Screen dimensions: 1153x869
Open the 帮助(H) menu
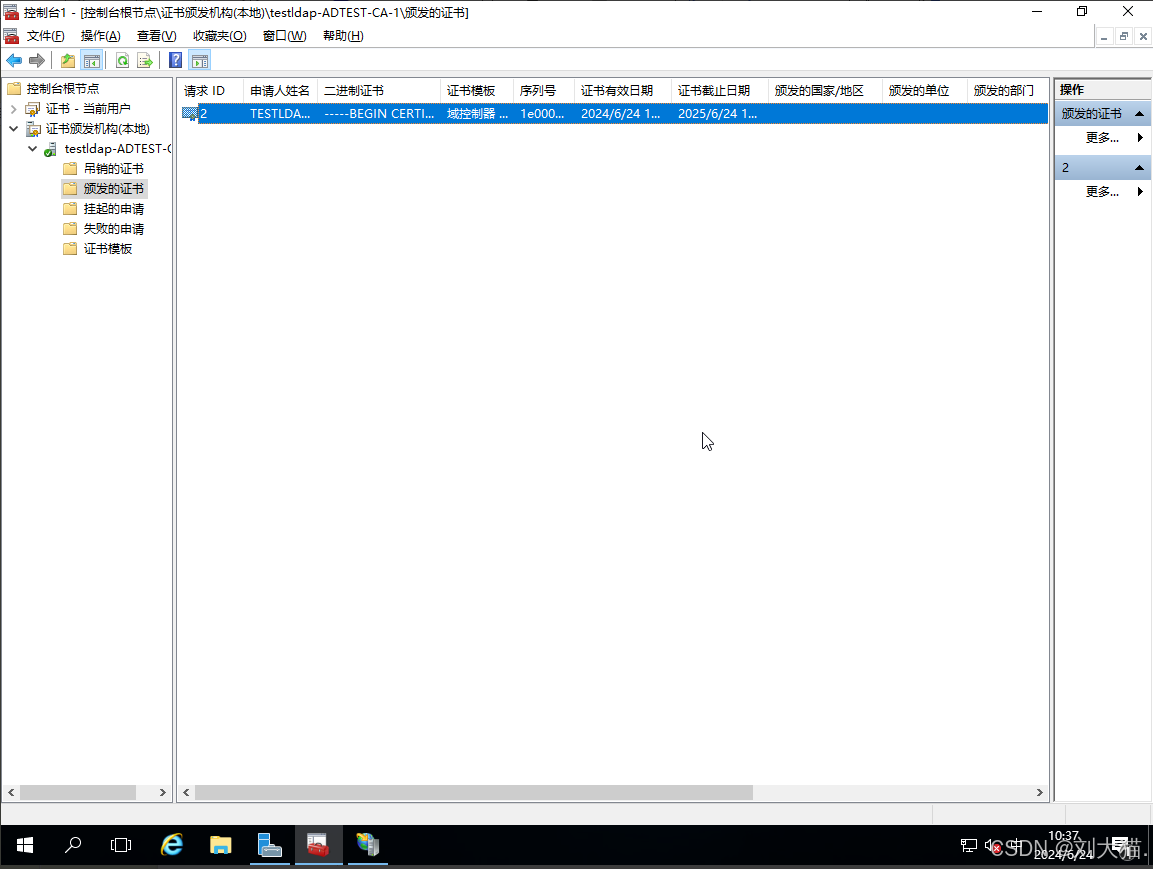pyautogui.click(x=343, y=35)
